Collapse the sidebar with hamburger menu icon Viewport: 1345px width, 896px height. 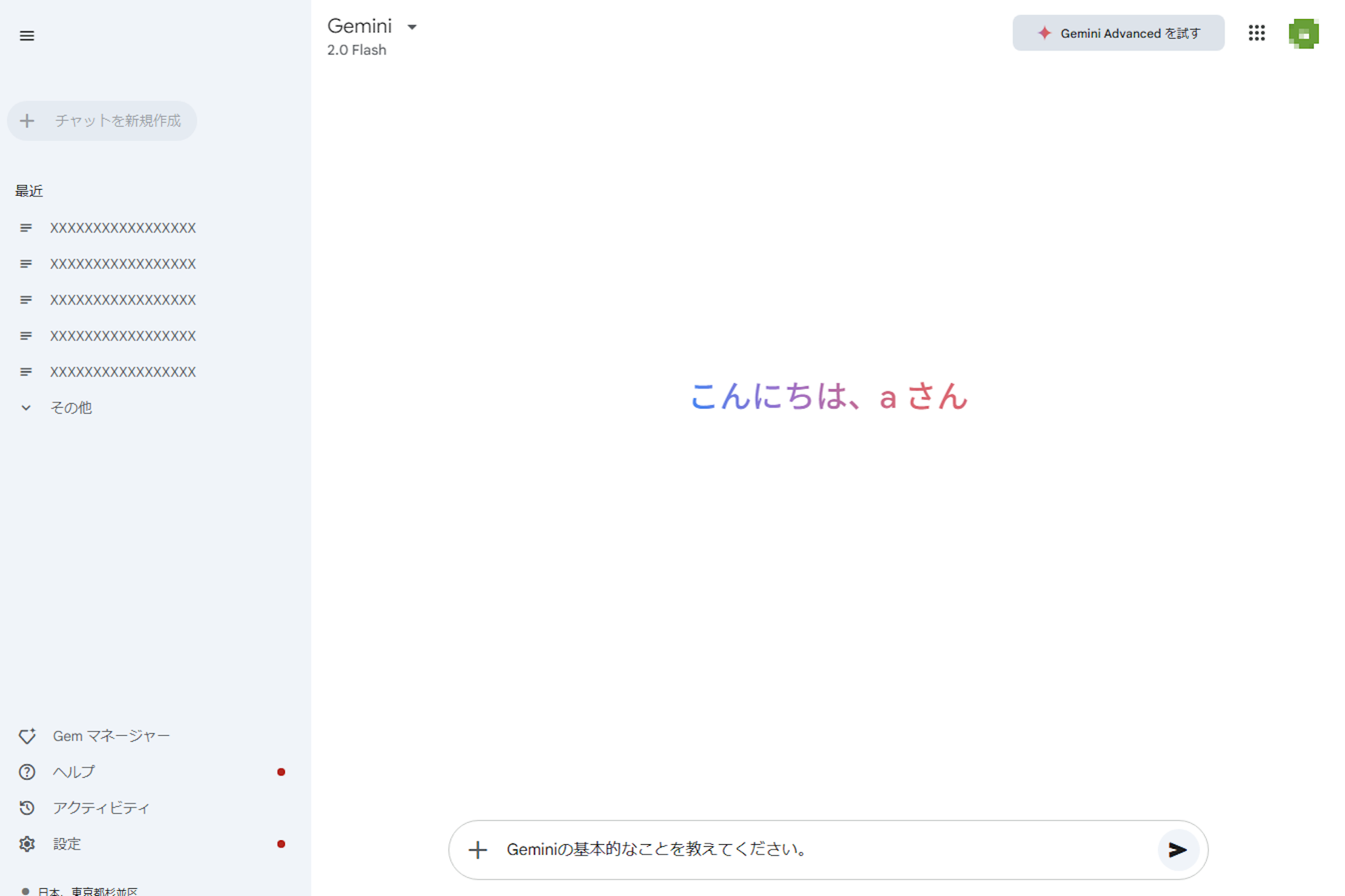pos(27,35)
